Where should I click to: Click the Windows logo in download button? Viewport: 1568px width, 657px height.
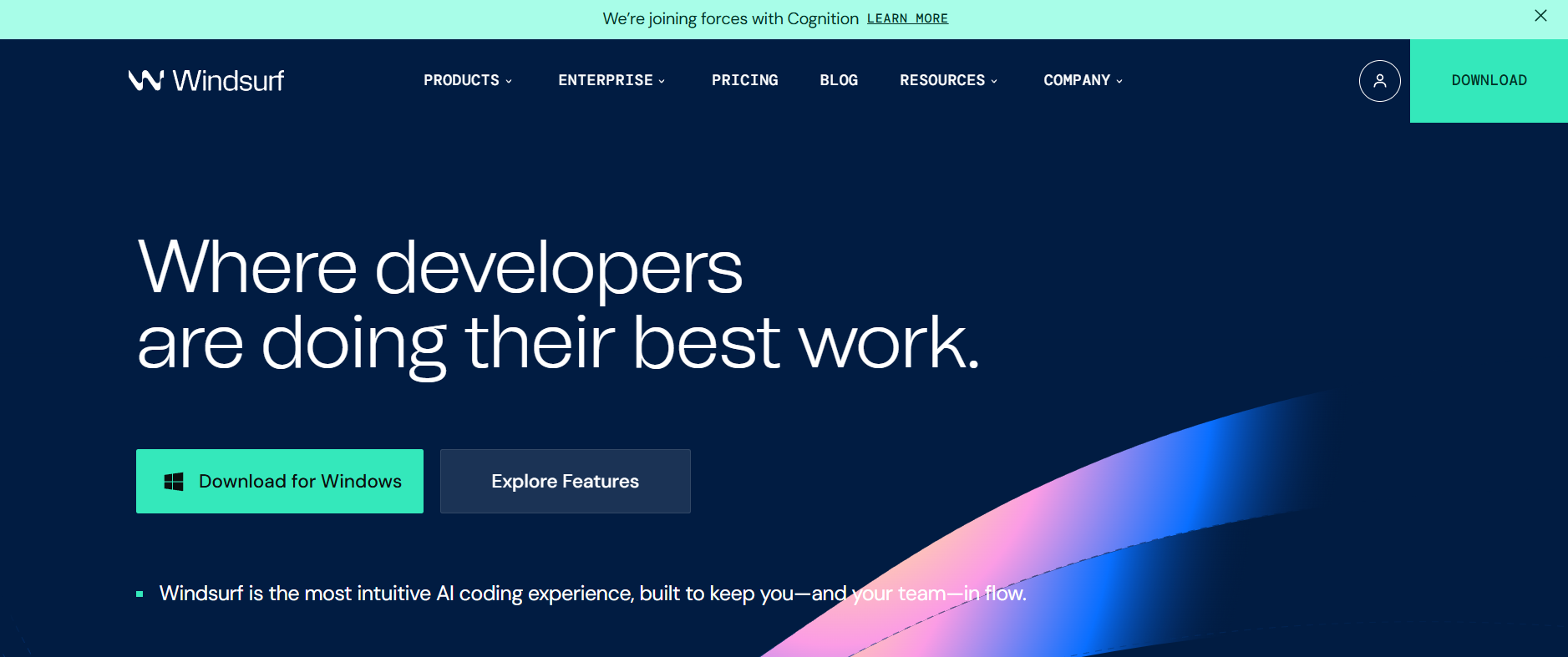(174, 482)
